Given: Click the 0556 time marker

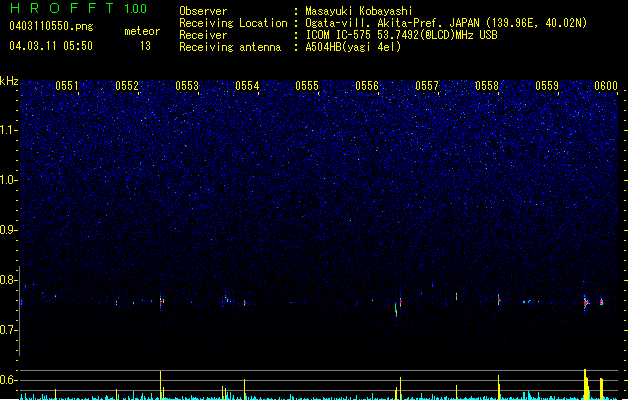Looking at the screenshot, I should [367, 86].
